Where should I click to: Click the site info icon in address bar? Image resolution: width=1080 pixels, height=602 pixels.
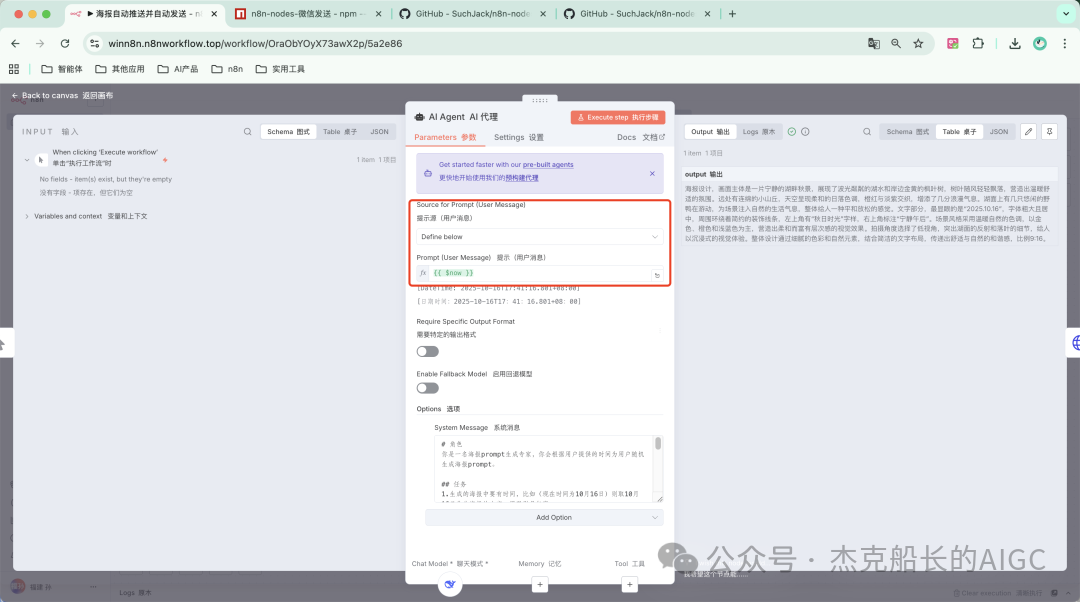coord(94,43)
